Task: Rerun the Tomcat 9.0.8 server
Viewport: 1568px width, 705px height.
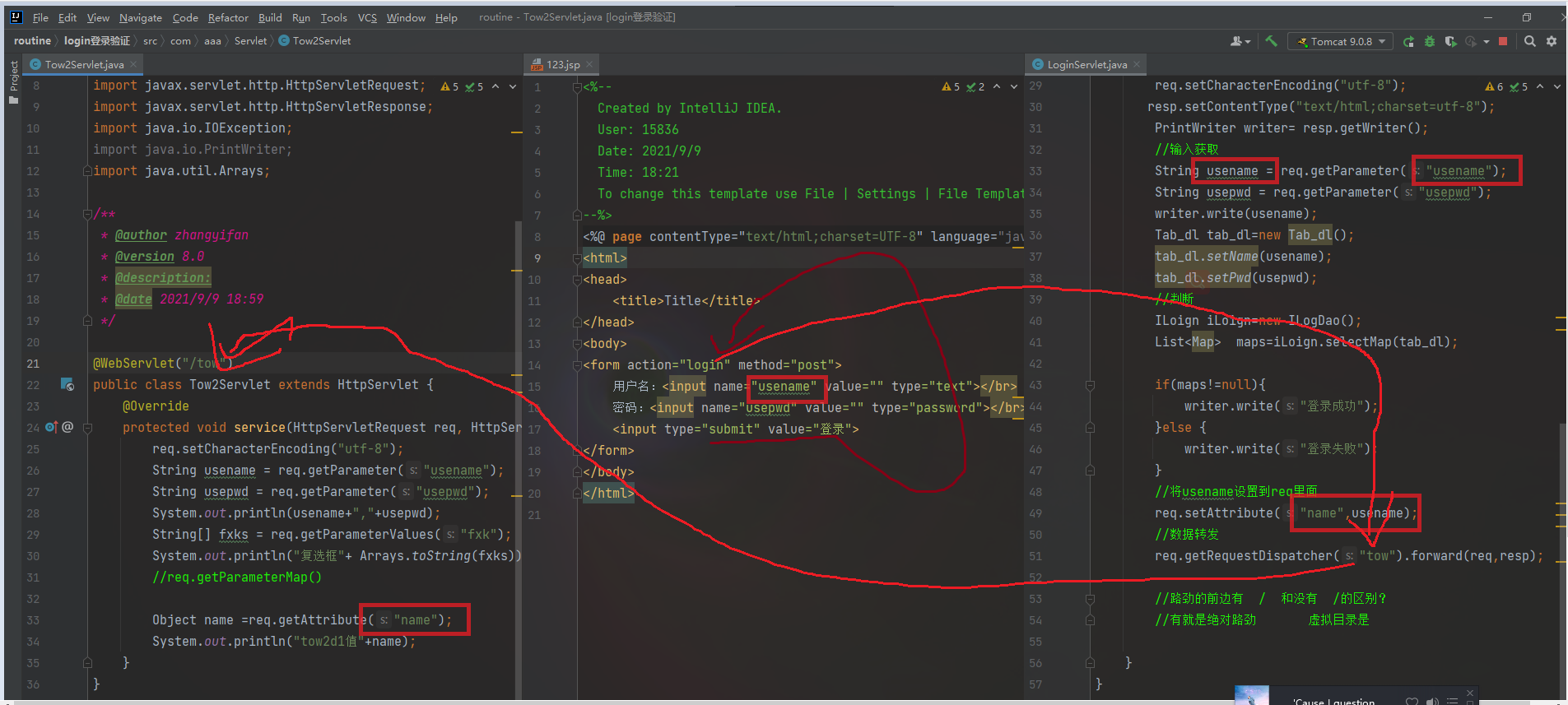Action: [1408, 41]
